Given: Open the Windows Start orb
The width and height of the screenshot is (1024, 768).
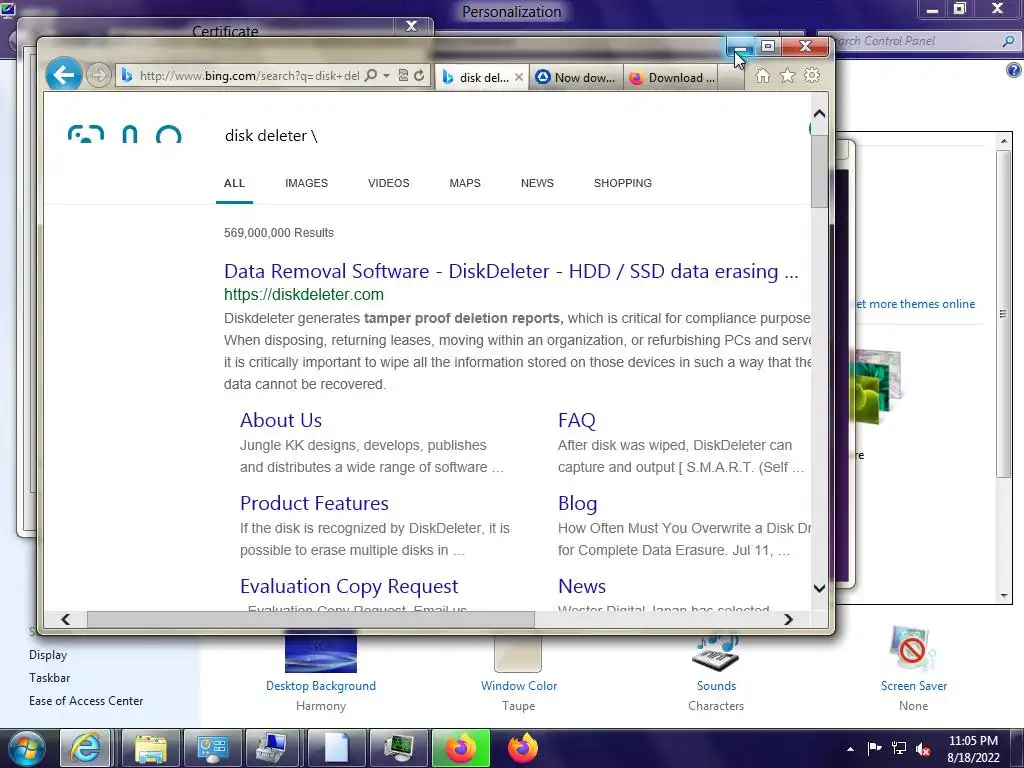Looking at the screenshot, I should point(27,748).
